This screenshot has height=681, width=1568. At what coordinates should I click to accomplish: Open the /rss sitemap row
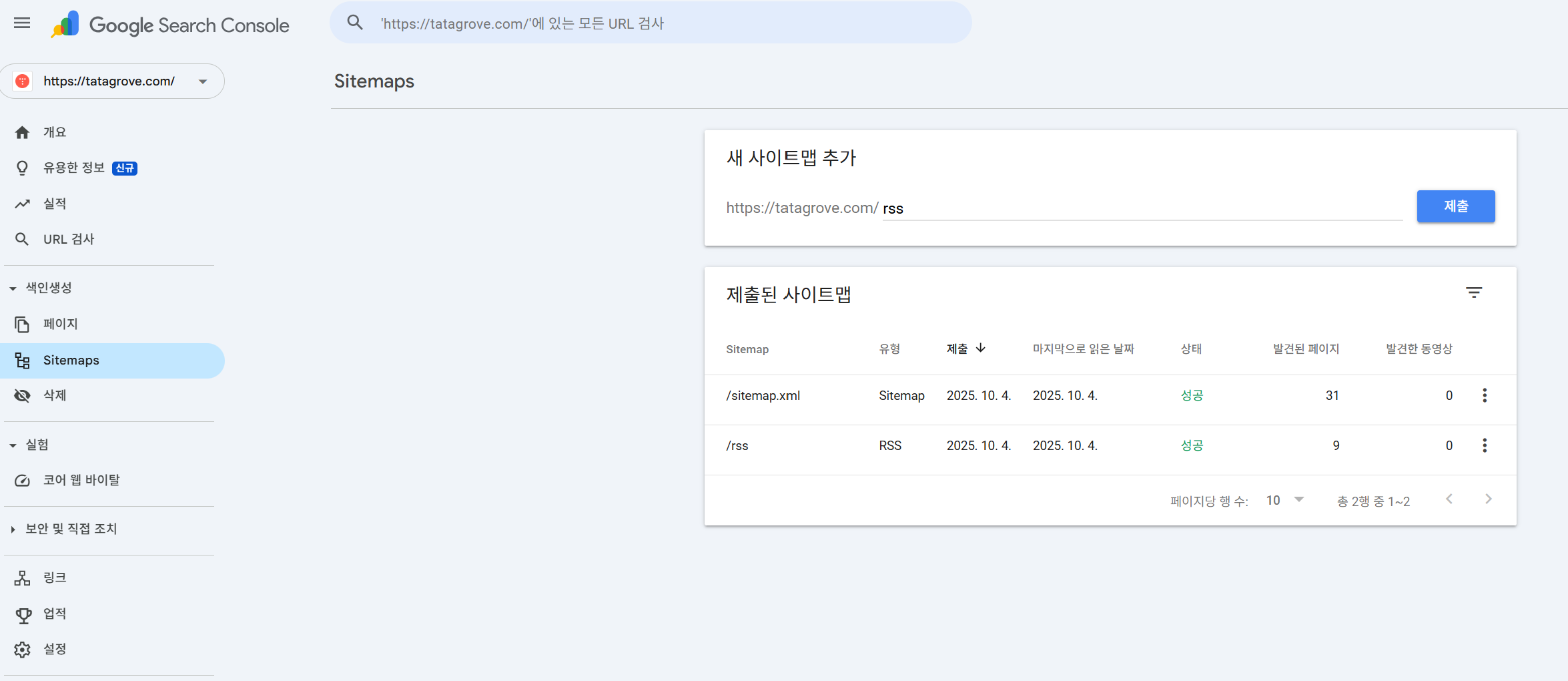(x=1110, y=449)
